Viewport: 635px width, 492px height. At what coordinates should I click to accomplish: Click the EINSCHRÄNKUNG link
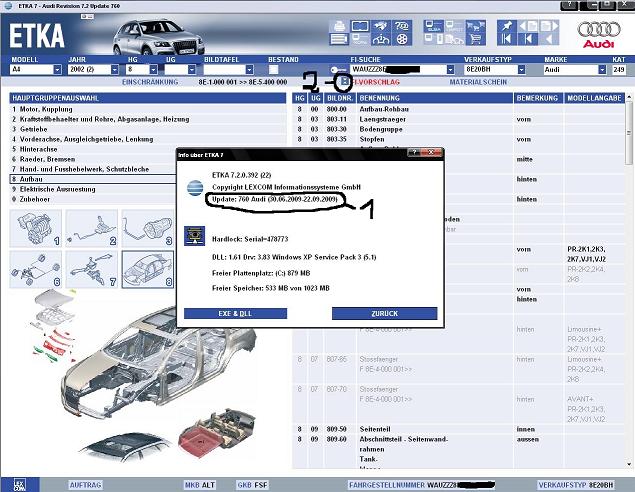150,82
